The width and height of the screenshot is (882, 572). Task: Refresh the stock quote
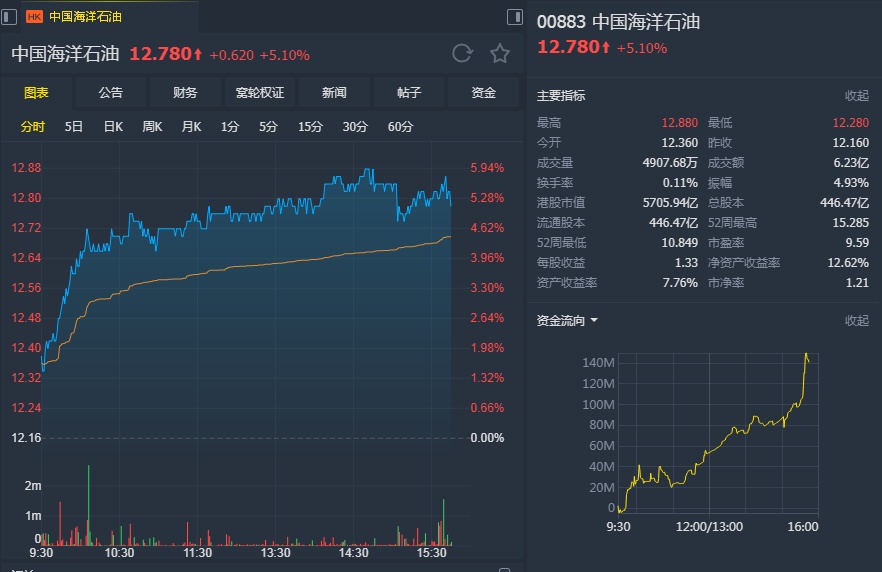(462, 53)
